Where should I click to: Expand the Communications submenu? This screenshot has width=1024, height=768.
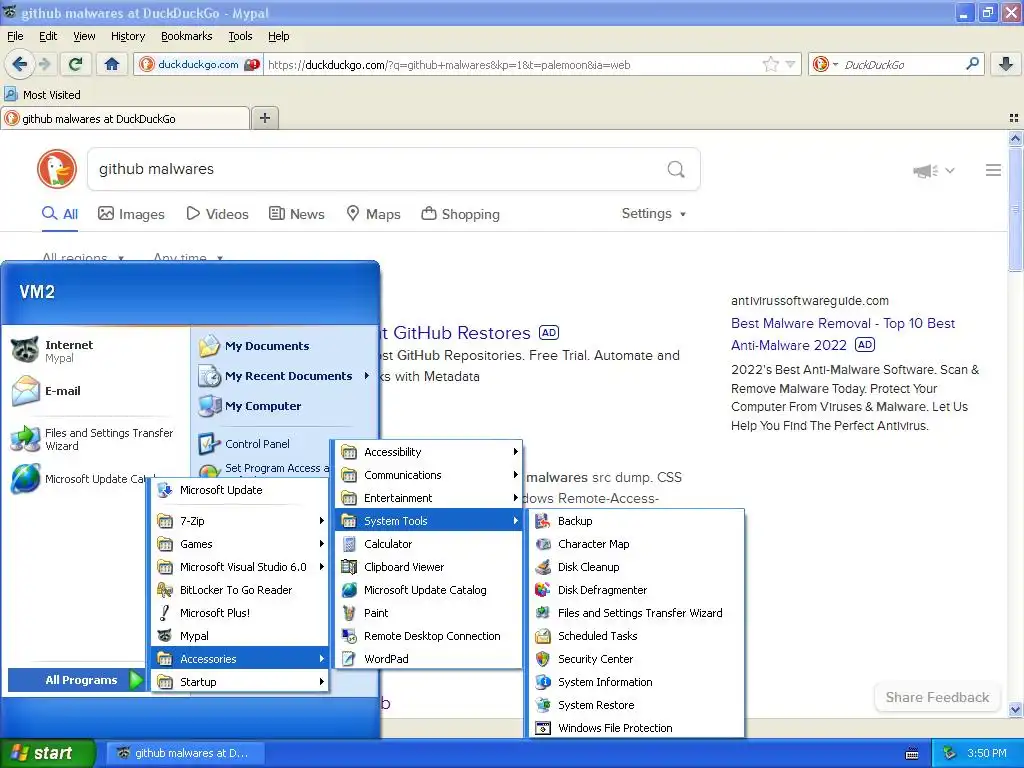pyautogui.click(x=428, y=475)
